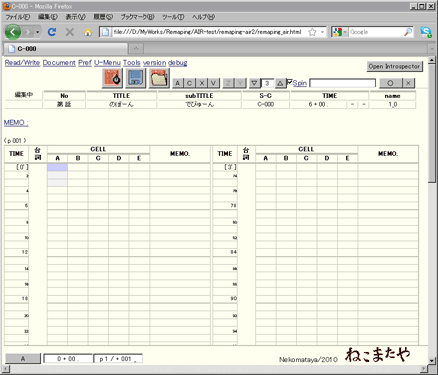Click the small A toolbar button

178,83
